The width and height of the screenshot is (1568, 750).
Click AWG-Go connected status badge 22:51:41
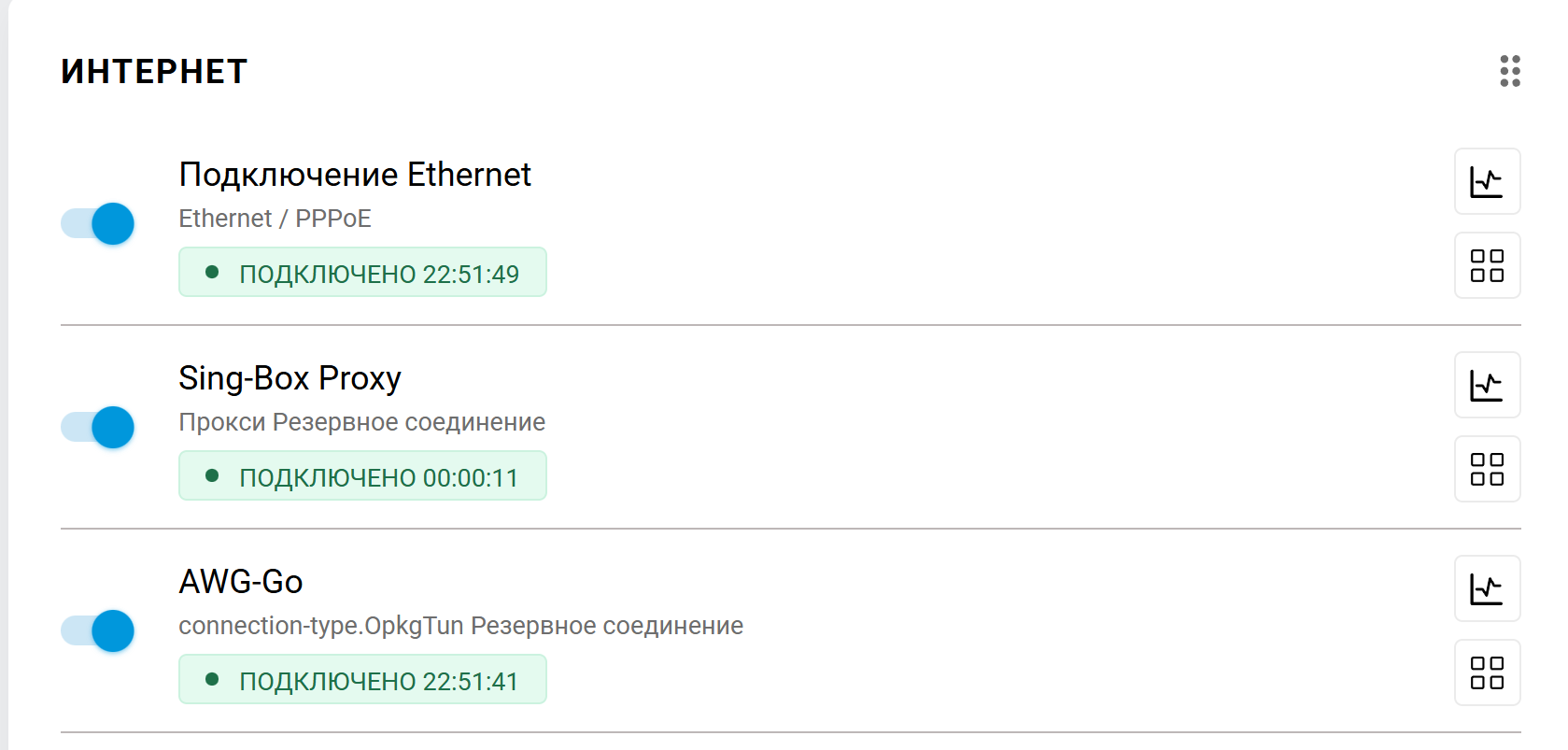(362, 680)
